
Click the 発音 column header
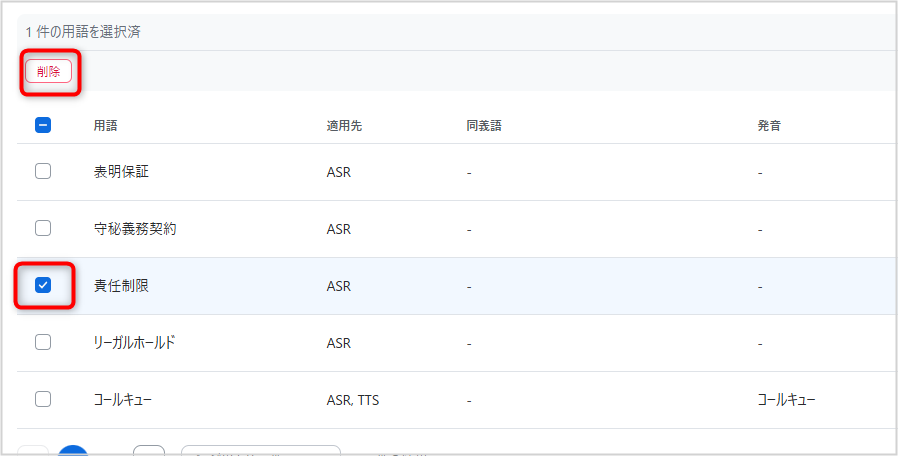pos(769,126)
